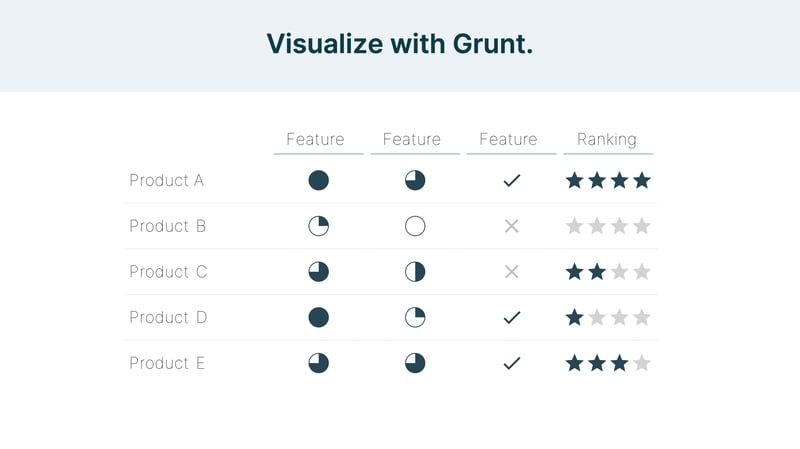800x449 pixels.
Task: Select the Product A row label
Action: (166, 180)
